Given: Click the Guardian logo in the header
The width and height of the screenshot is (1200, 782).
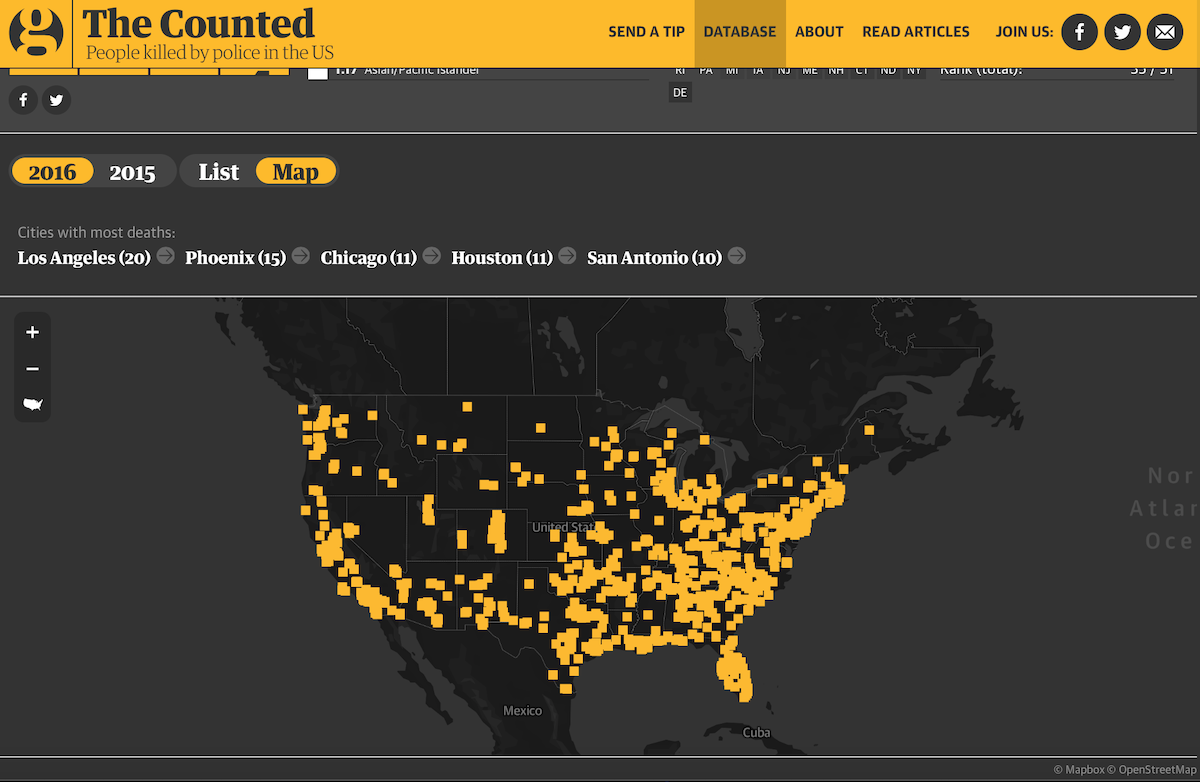Looking at the screenshot, I should pyautogui.click(x=36, y=33).
